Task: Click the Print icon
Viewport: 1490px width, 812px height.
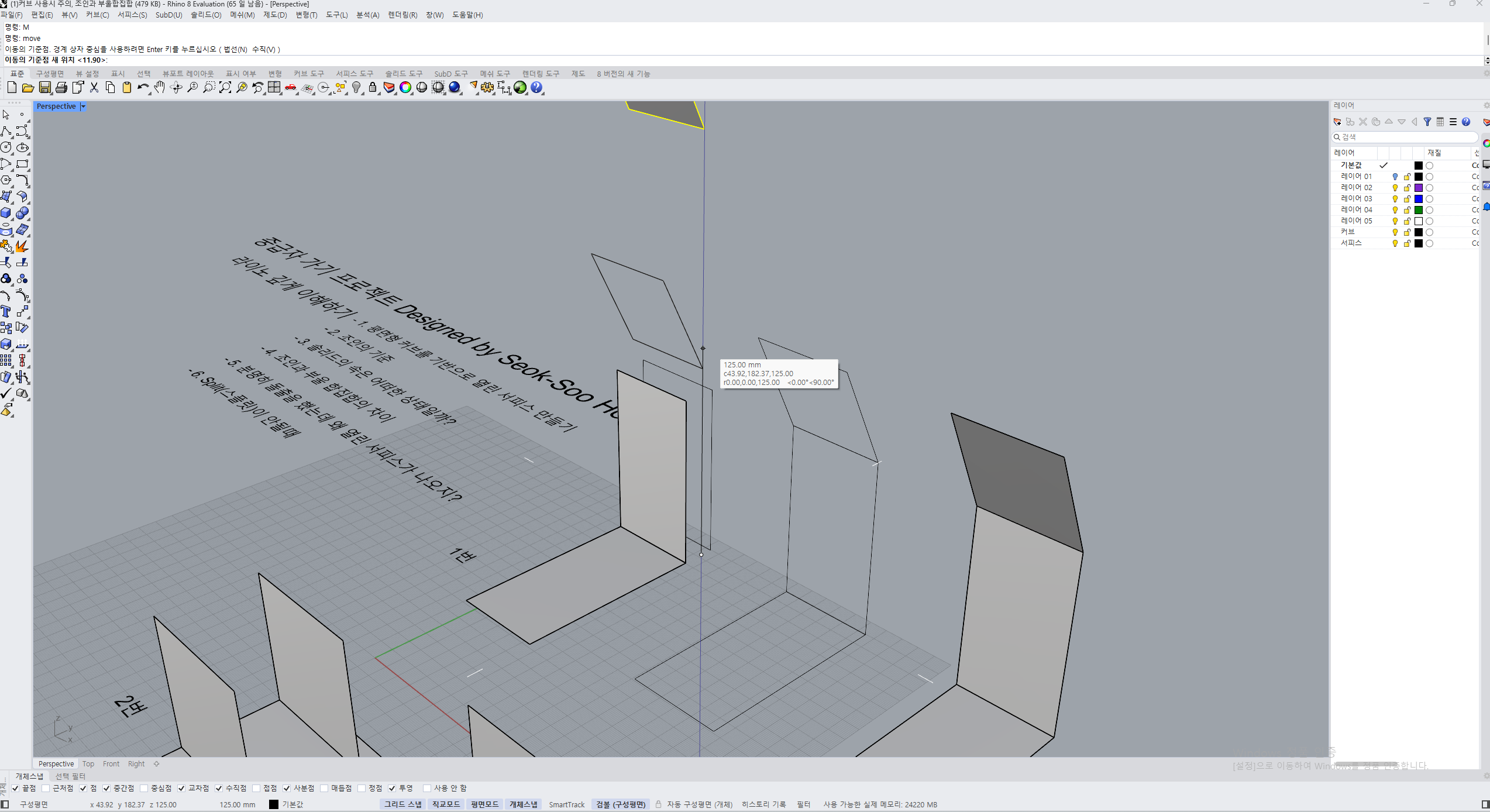Action: tap(61, 88)
